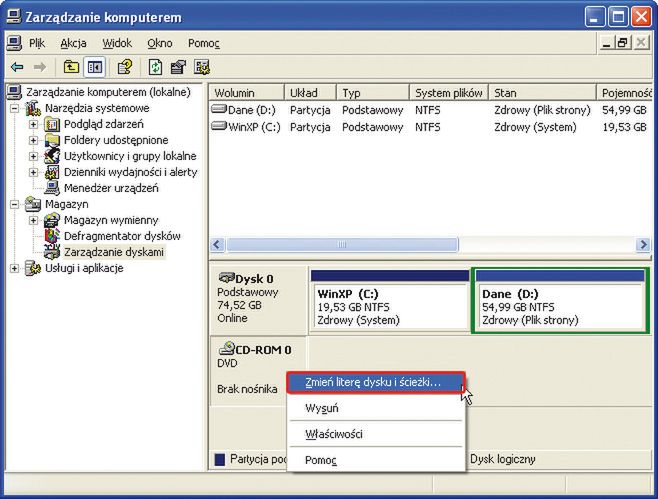Screen dimensions: 658x499
Task: Toggle the Show/Hide console tree icon
Action: pyautogui.click(x=94, y=67)
